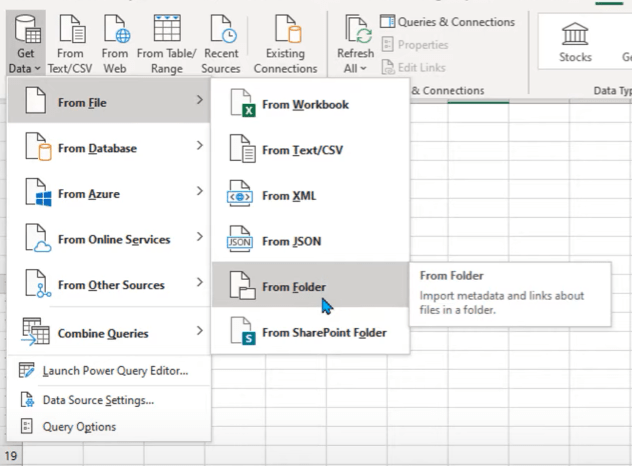The height and width of the screenshot is (466, 632).
Task: Choose From XML in submenu
Action: pyautogui.click(x=310, y=196)
